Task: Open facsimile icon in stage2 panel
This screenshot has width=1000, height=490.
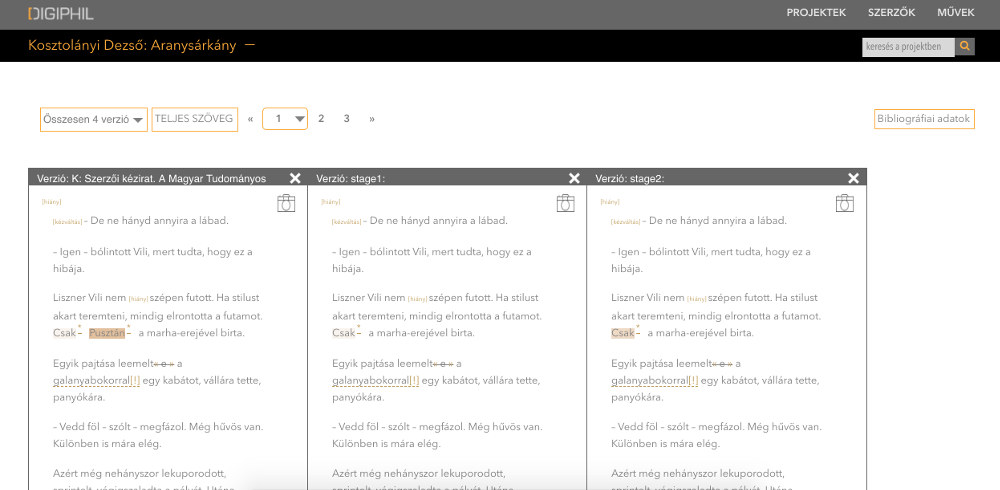Action: pyautogui.click(x=844, y=203)
